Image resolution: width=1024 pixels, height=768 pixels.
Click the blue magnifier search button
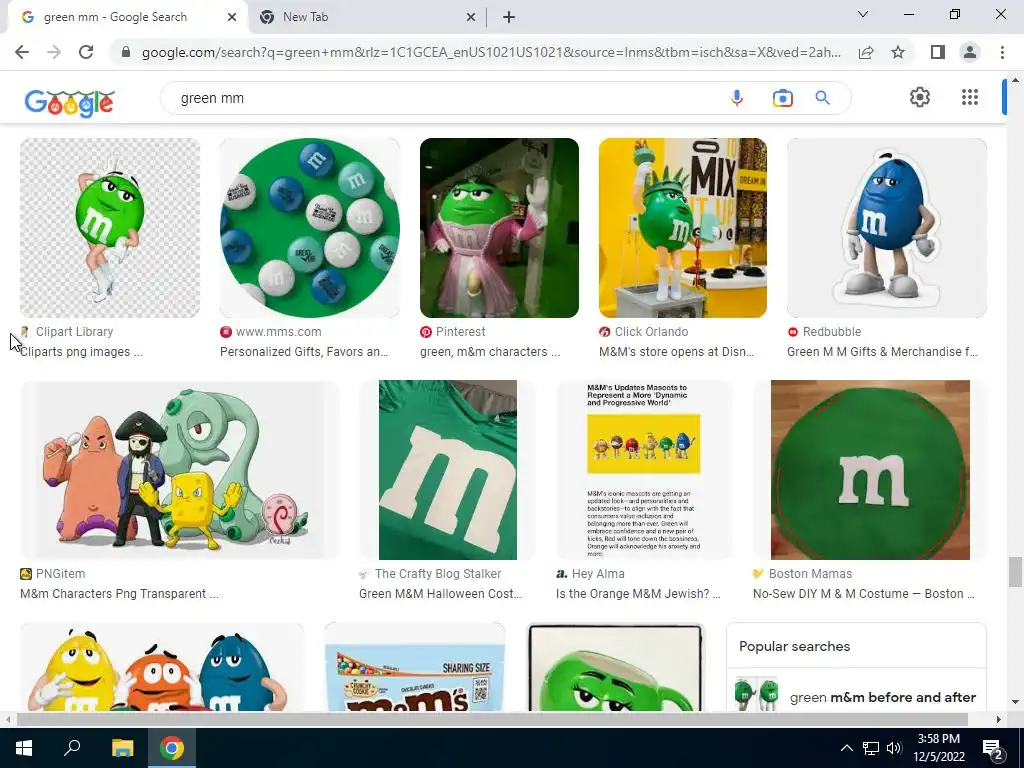pyautogui.click(x=822, y=98)
